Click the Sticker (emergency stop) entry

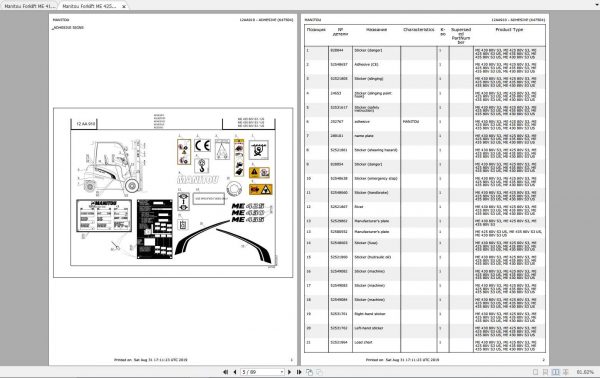click(x=376, y=178)
